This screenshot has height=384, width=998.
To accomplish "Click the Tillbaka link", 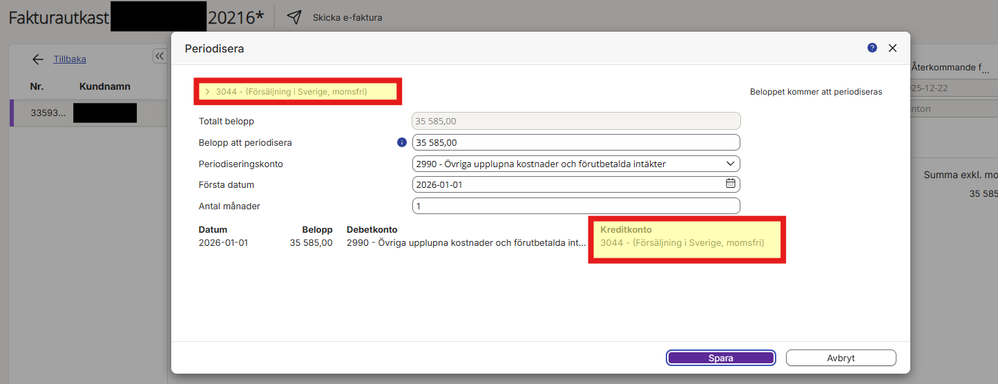I will [x=69, y=59].
